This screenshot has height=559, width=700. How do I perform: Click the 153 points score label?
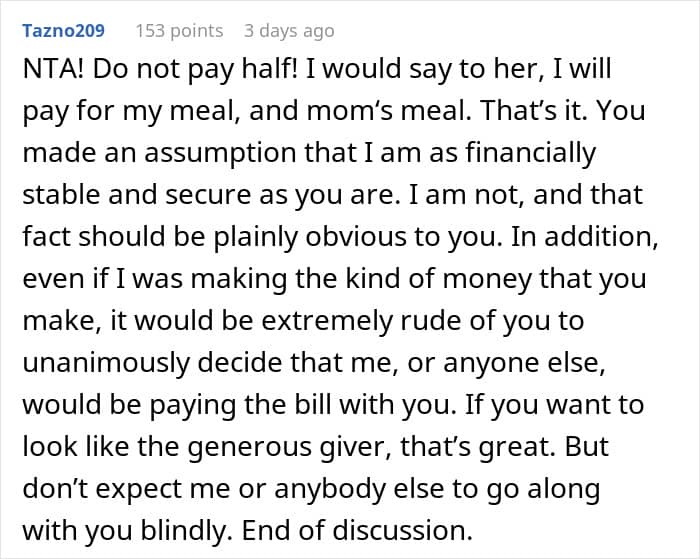(179, 31)
